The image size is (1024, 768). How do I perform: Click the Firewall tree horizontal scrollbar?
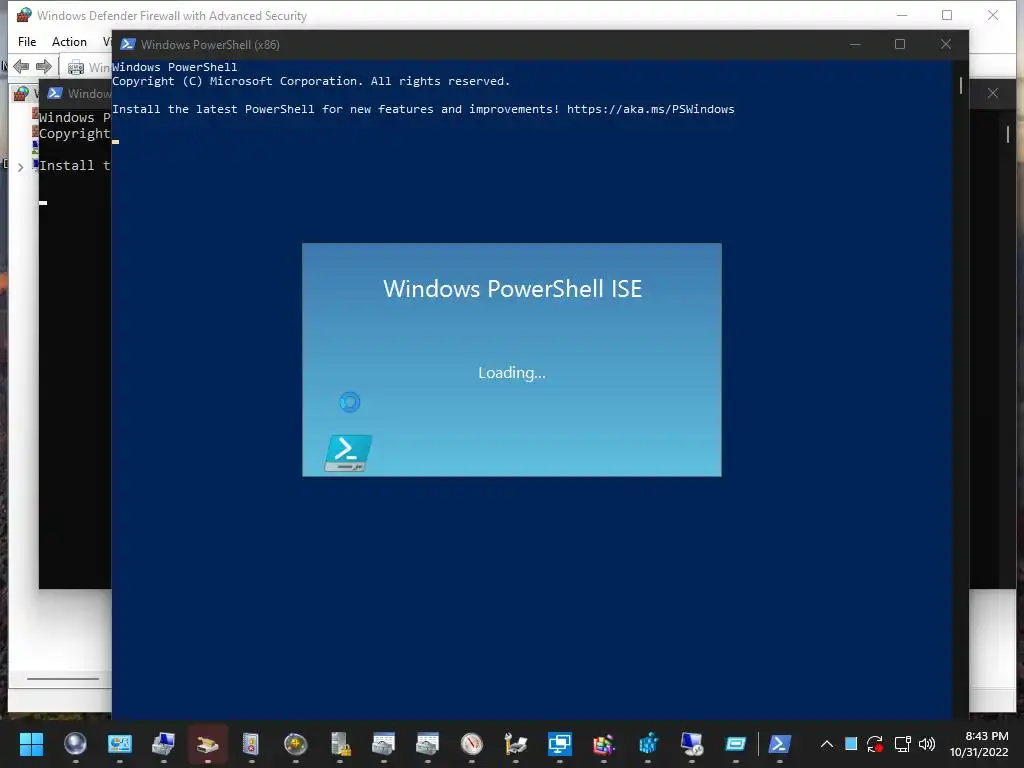[x=63, y=679]
